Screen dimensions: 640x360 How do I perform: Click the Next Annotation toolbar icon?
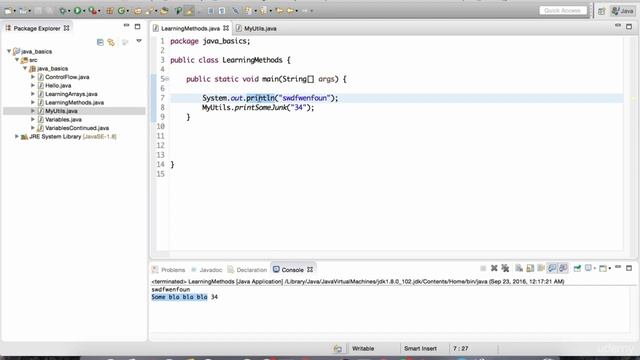(248, 11)
